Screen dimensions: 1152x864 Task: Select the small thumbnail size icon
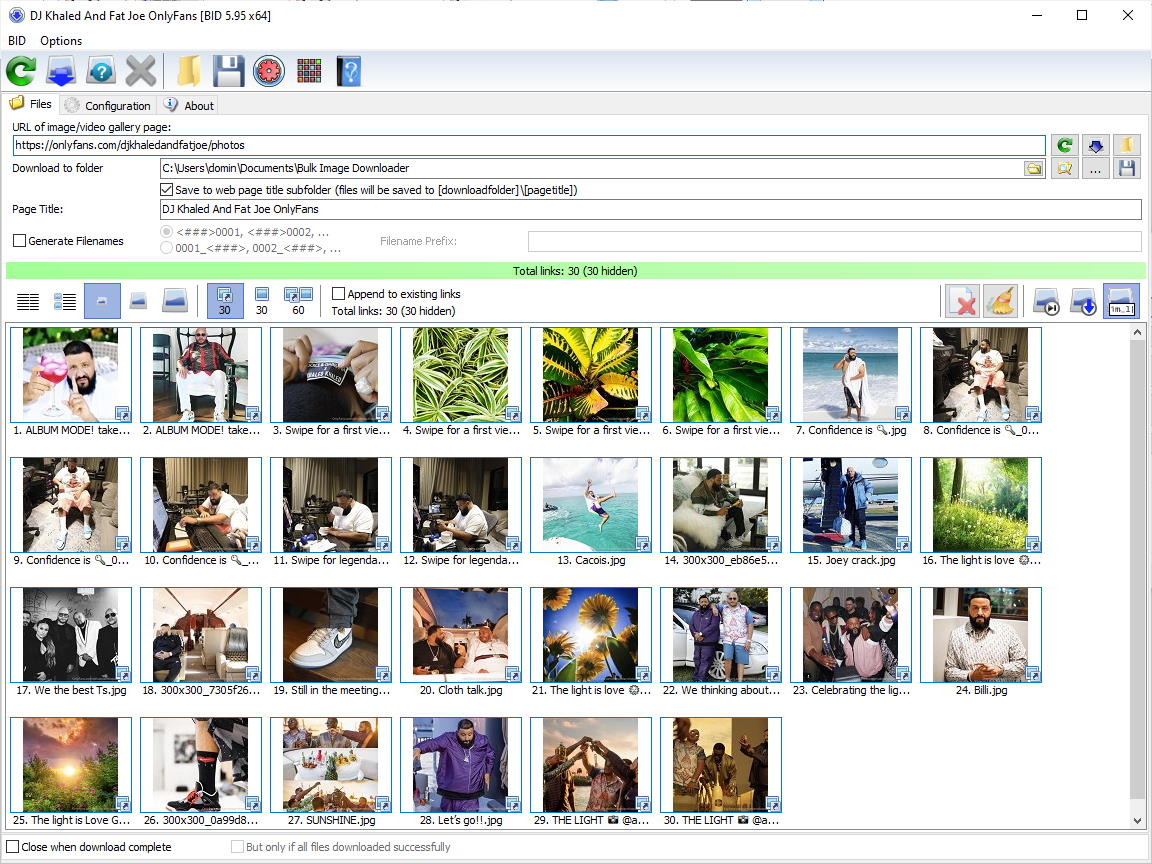(102, 301)
